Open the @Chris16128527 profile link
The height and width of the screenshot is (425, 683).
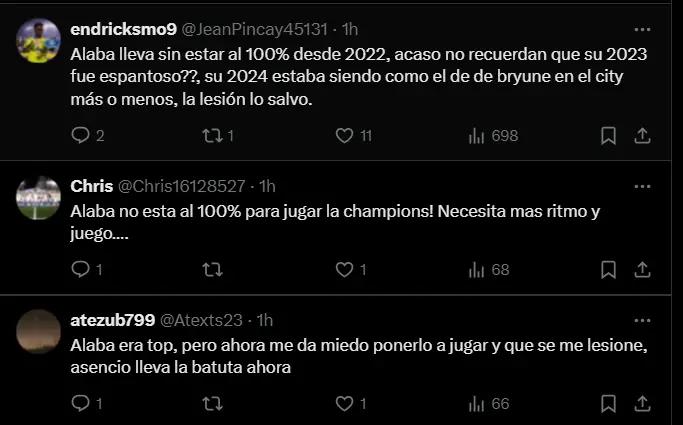182,186
